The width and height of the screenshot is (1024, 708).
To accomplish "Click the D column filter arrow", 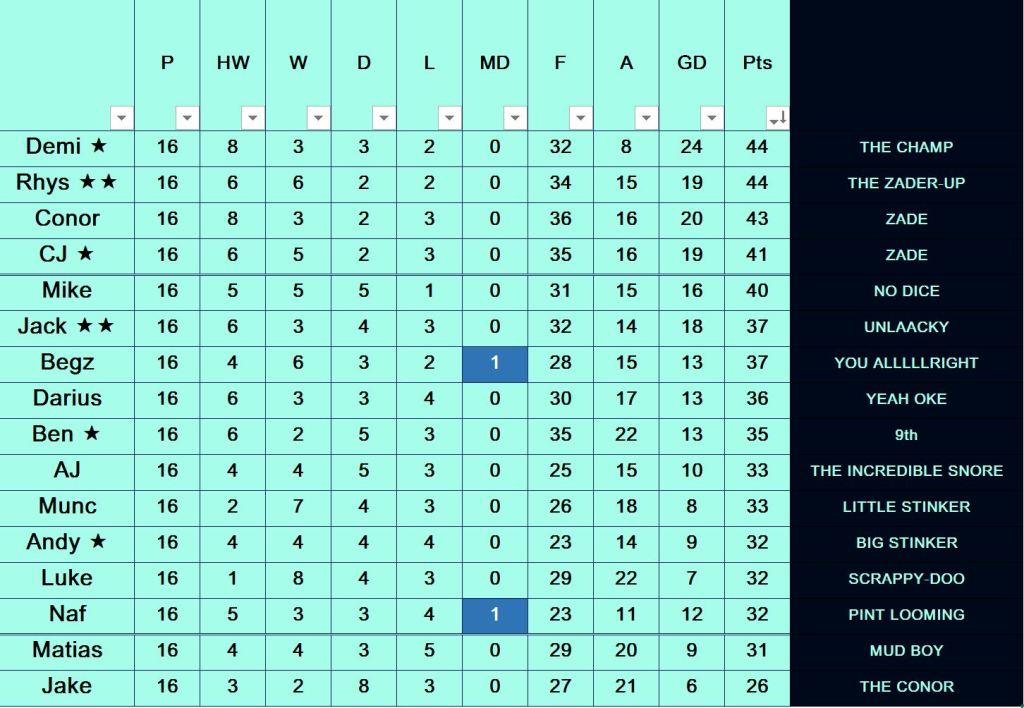I will tap(384, 118).
